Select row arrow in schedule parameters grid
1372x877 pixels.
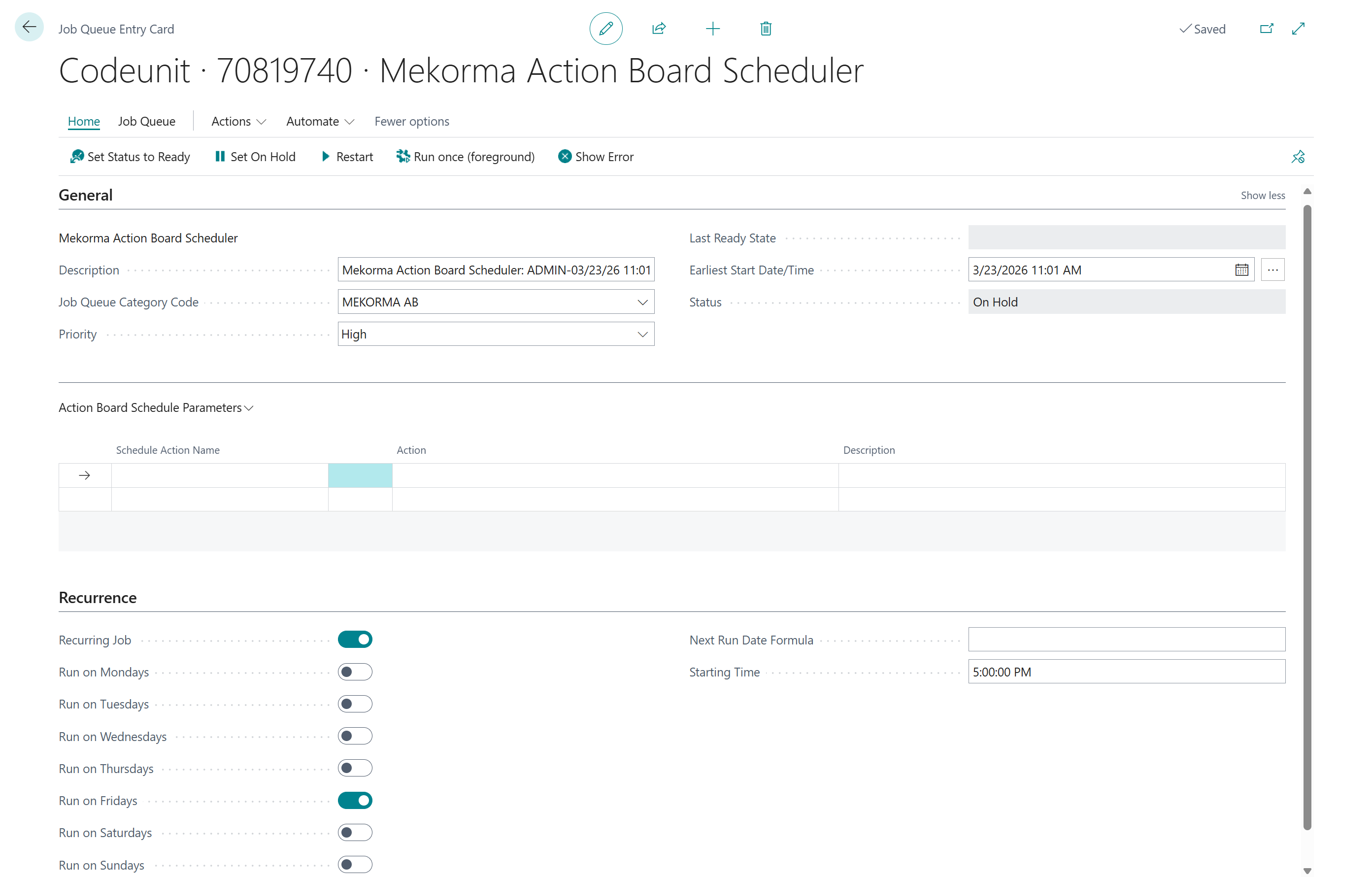(85, 475)
